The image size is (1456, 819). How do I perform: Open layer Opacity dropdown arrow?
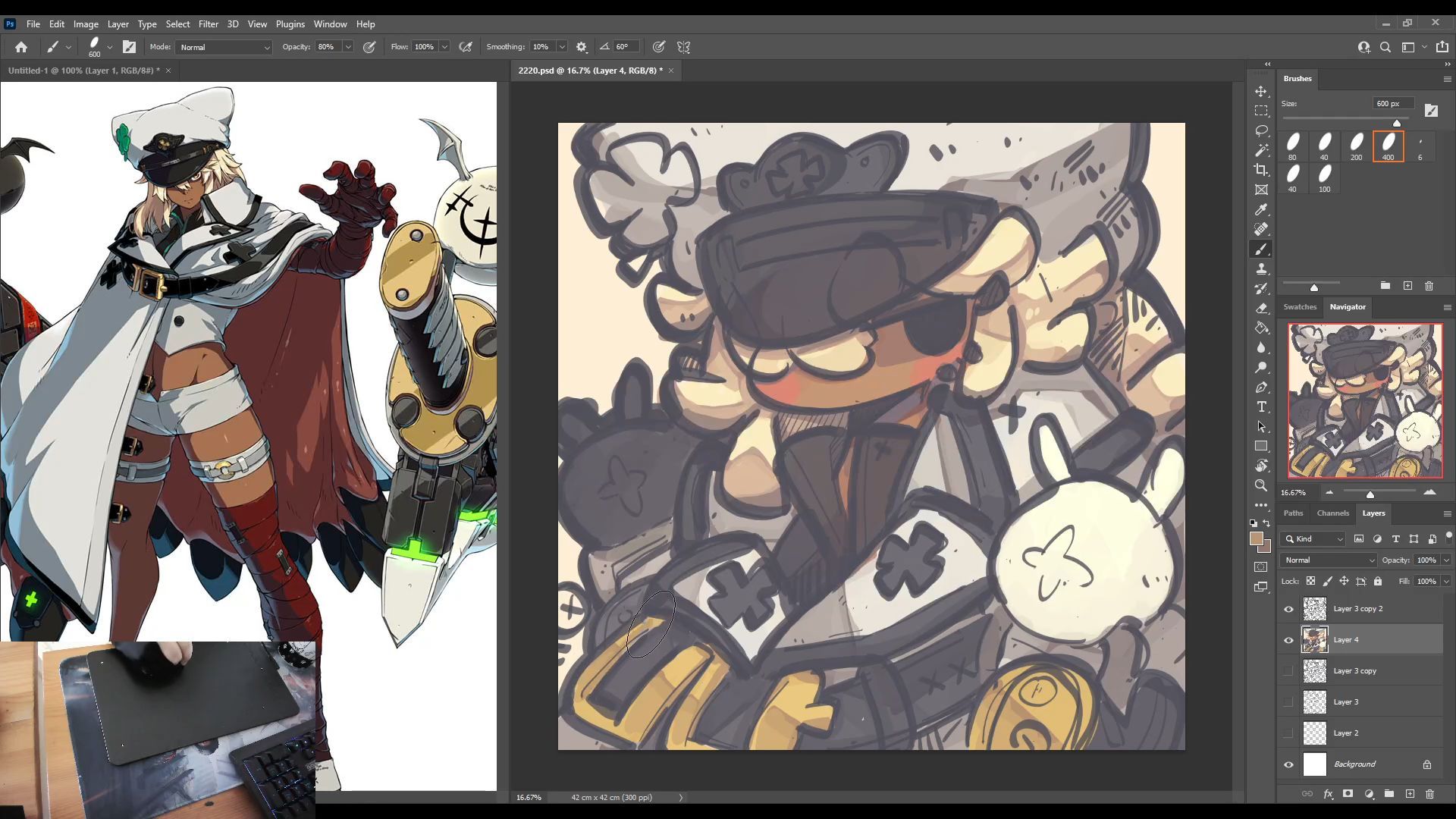(x=1446, y=560)
